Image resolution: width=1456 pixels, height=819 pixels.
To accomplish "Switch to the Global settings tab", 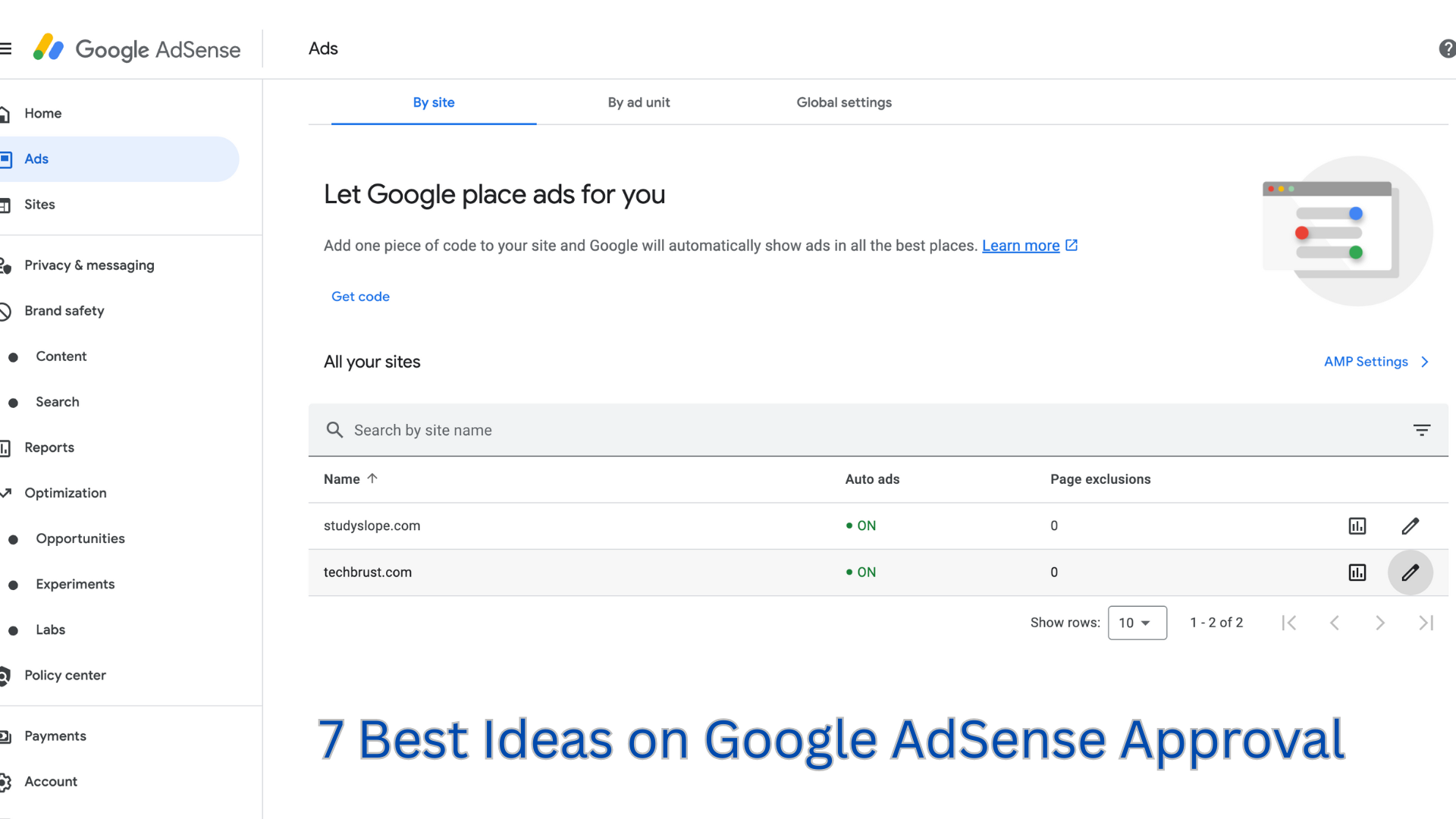I will [x=844, y=102].
